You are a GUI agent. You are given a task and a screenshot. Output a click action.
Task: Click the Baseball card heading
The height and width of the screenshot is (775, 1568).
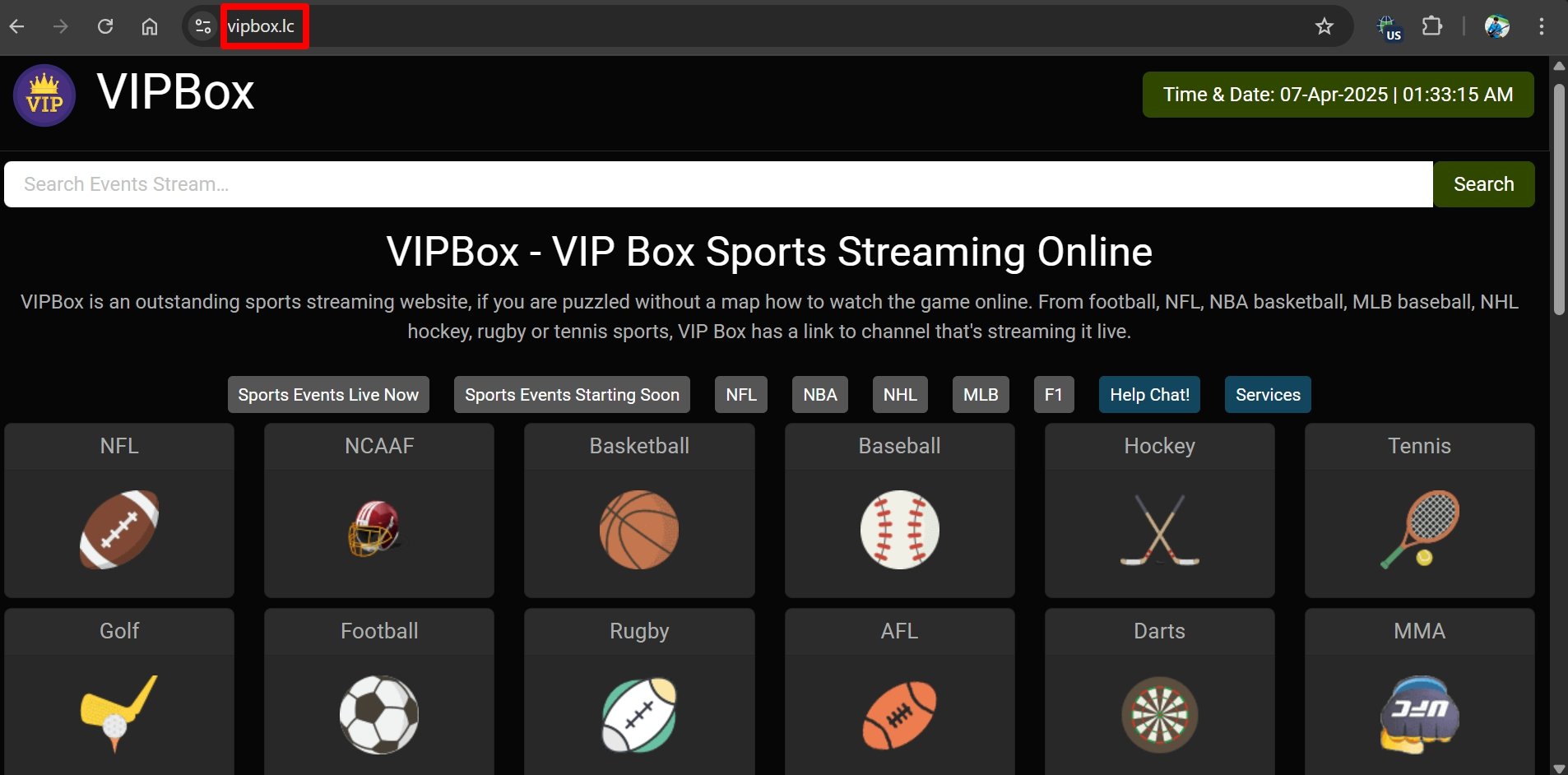click(x=900, y=446)
